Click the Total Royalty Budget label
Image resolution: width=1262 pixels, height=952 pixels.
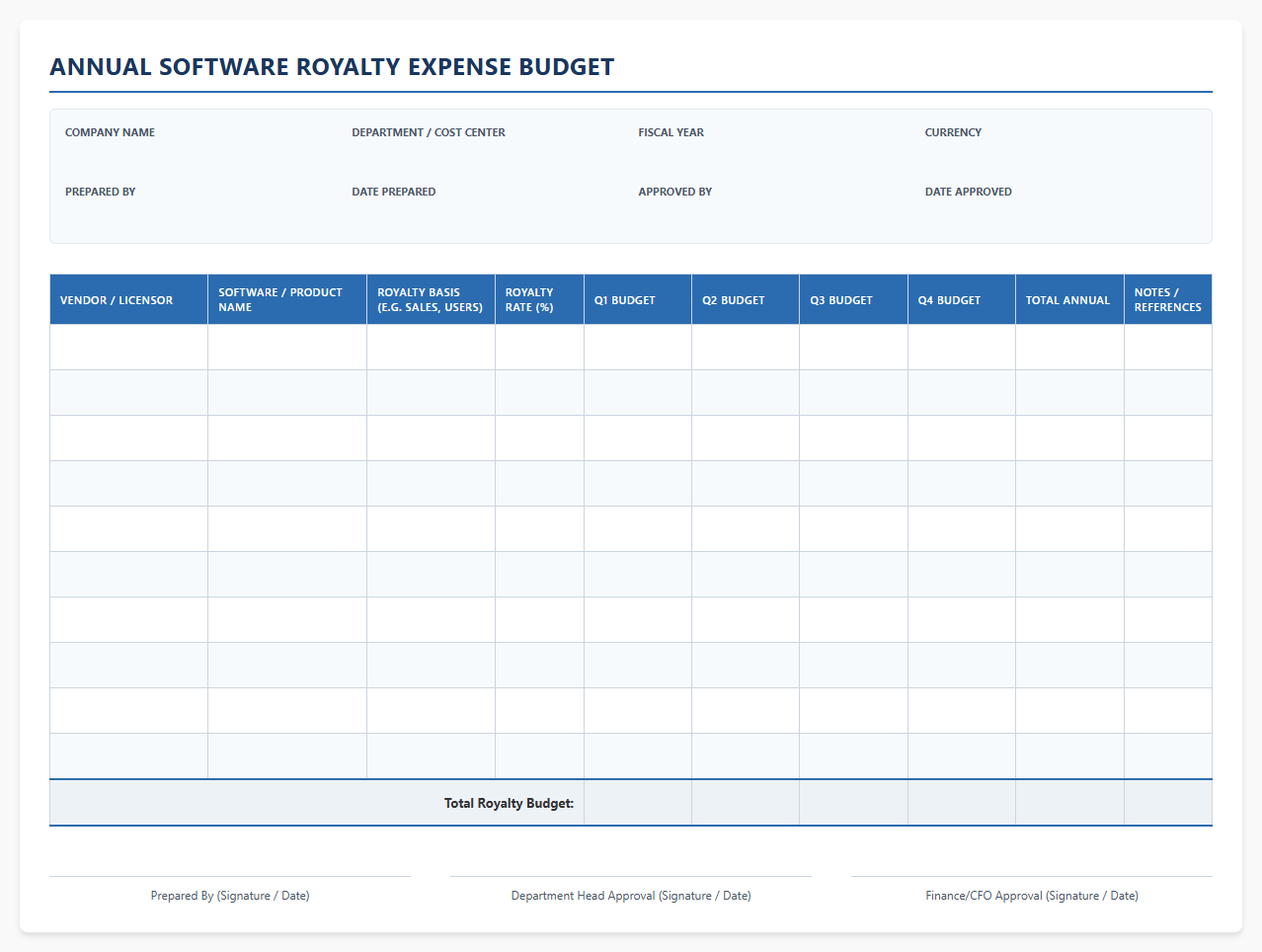click(509, 803)
